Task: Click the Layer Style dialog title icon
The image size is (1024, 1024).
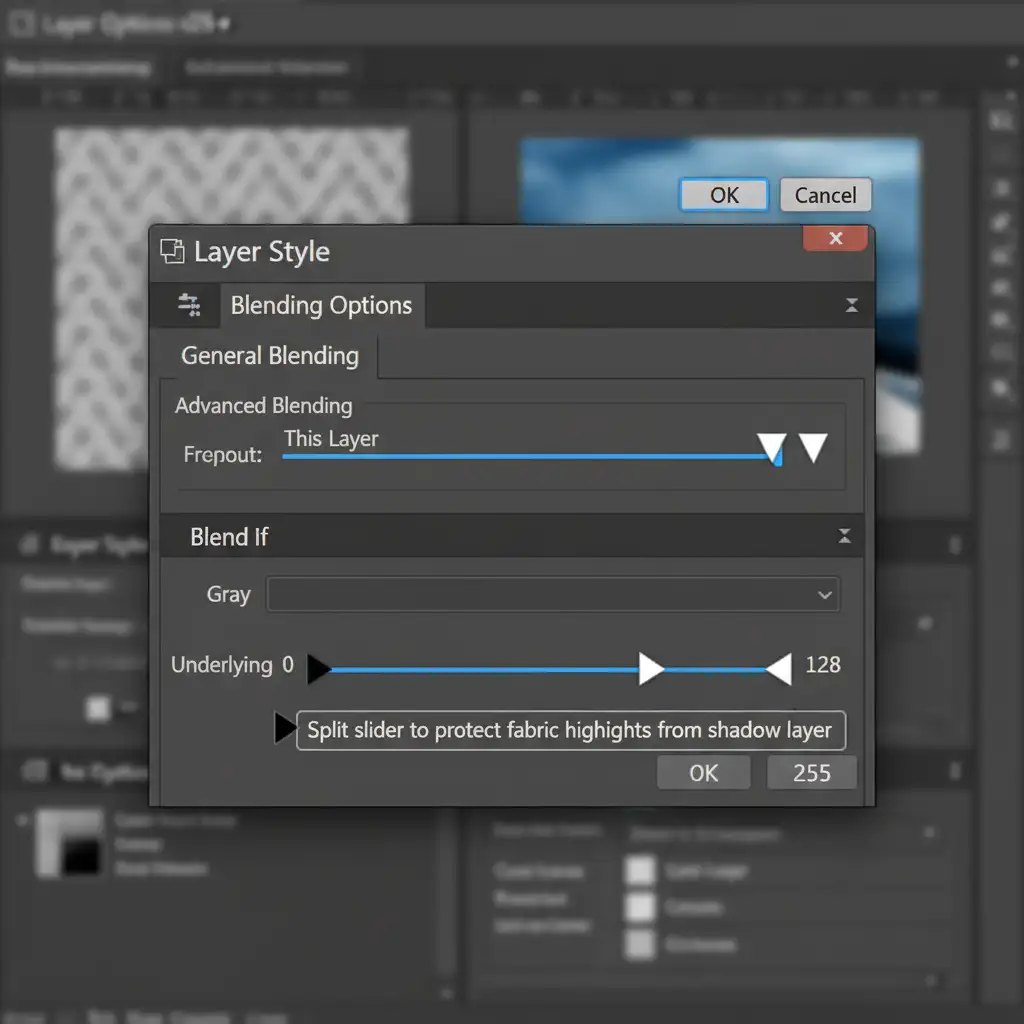Action: point(173,252)
